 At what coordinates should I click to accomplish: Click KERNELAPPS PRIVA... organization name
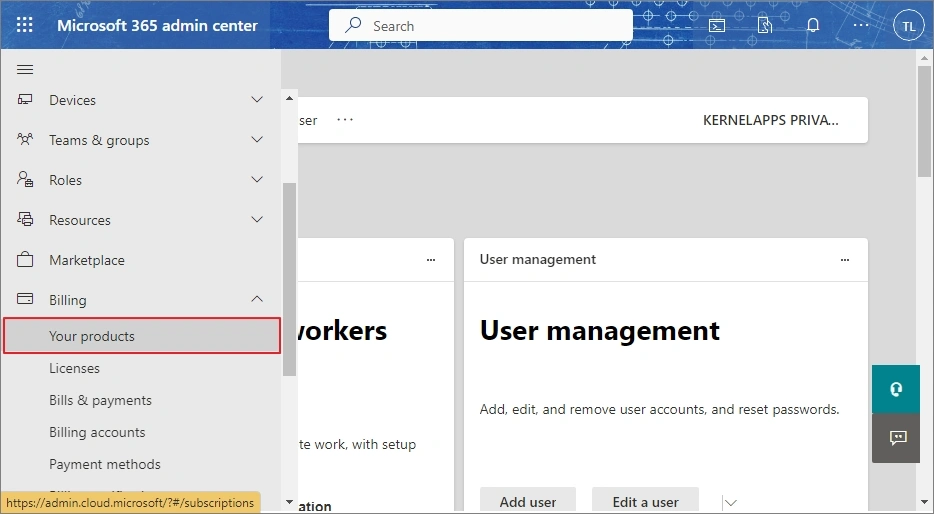[770, 120]
